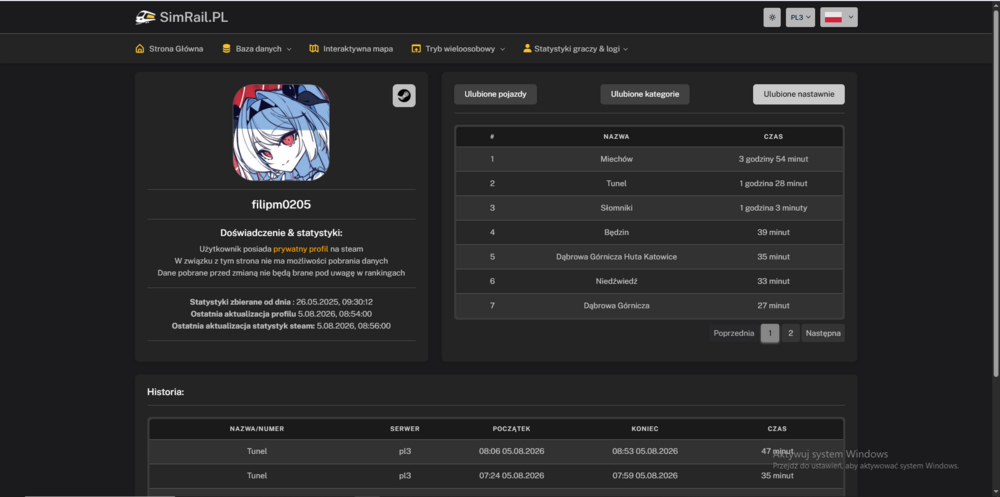This screenshot has width=1000, height=497.
Task: Click the NAZWA column header
Action: (x=617, y=137)
